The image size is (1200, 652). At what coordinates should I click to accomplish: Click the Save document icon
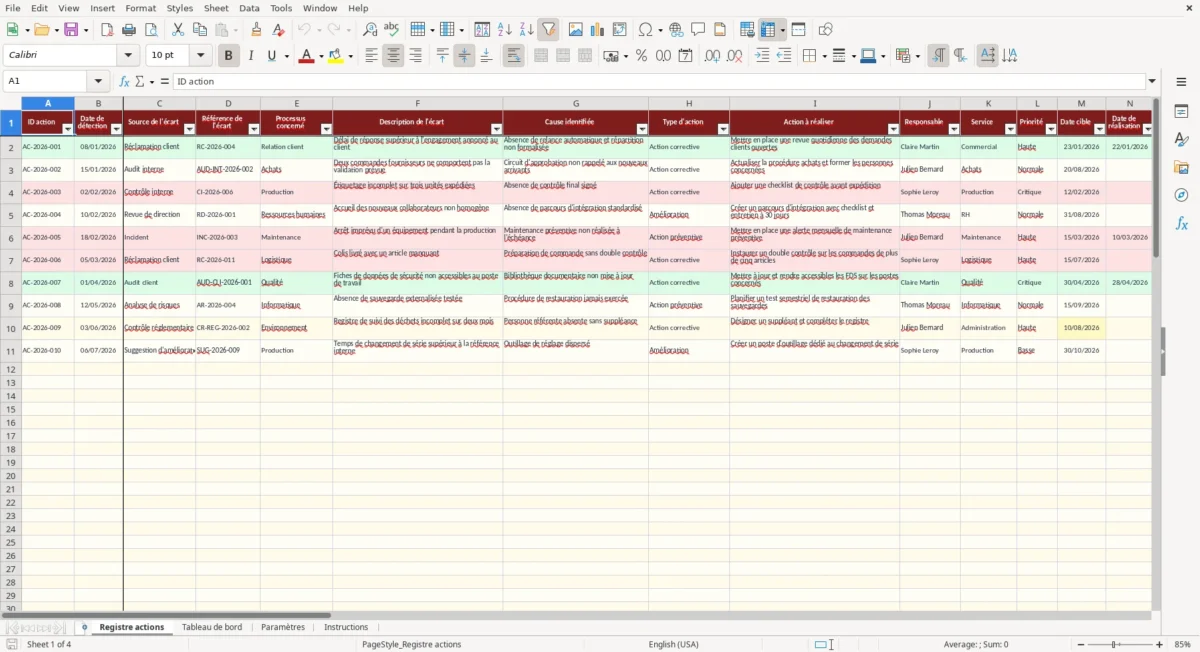coord(70,30)
